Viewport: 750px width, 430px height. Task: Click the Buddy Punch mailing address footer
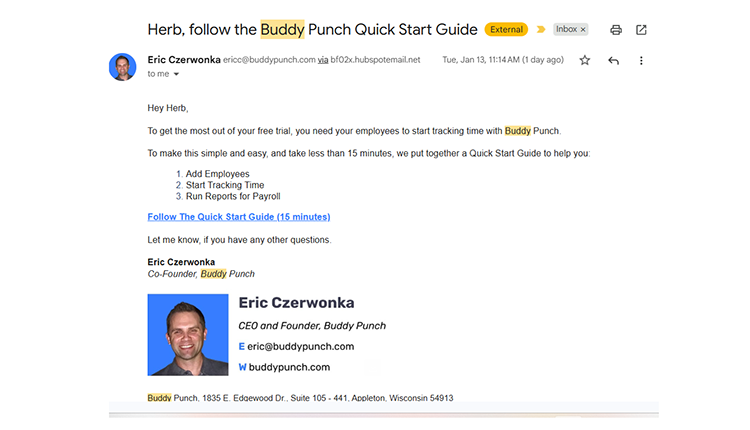point(300,398)
